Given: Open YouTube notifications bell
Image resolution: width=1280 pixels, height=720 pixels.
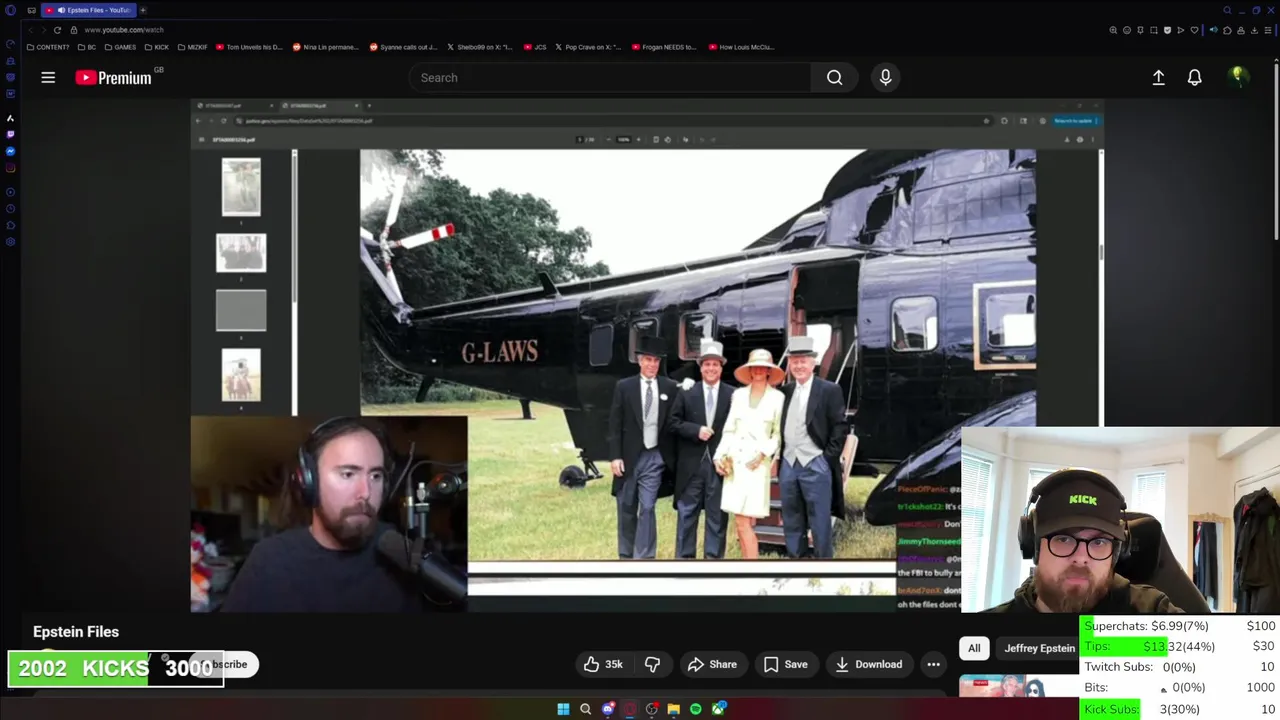Looking at the screenshot, I should point(1194,77).
